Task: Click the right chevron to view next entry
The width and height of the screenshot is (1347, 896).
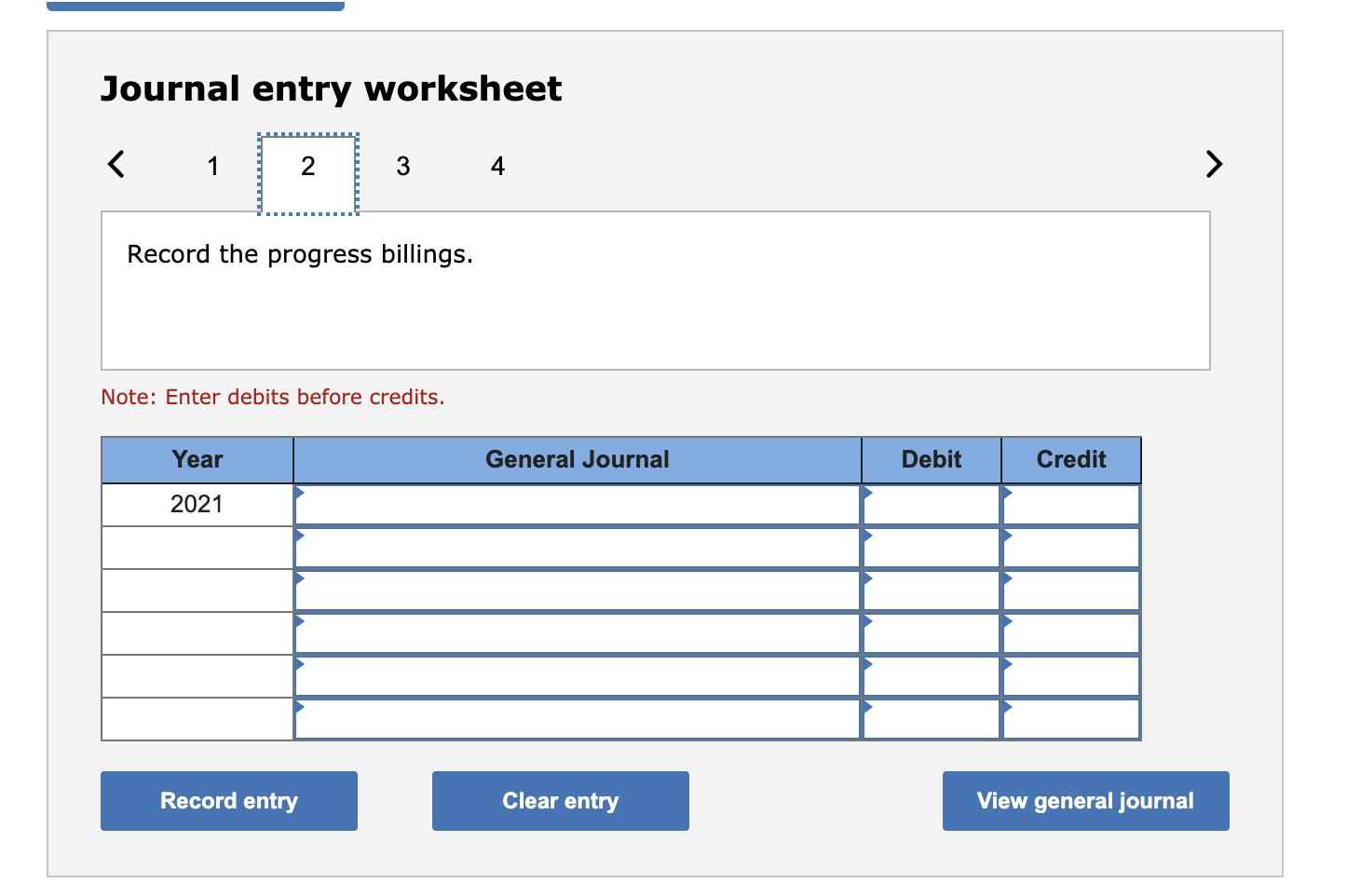Action: point(1214,164)
